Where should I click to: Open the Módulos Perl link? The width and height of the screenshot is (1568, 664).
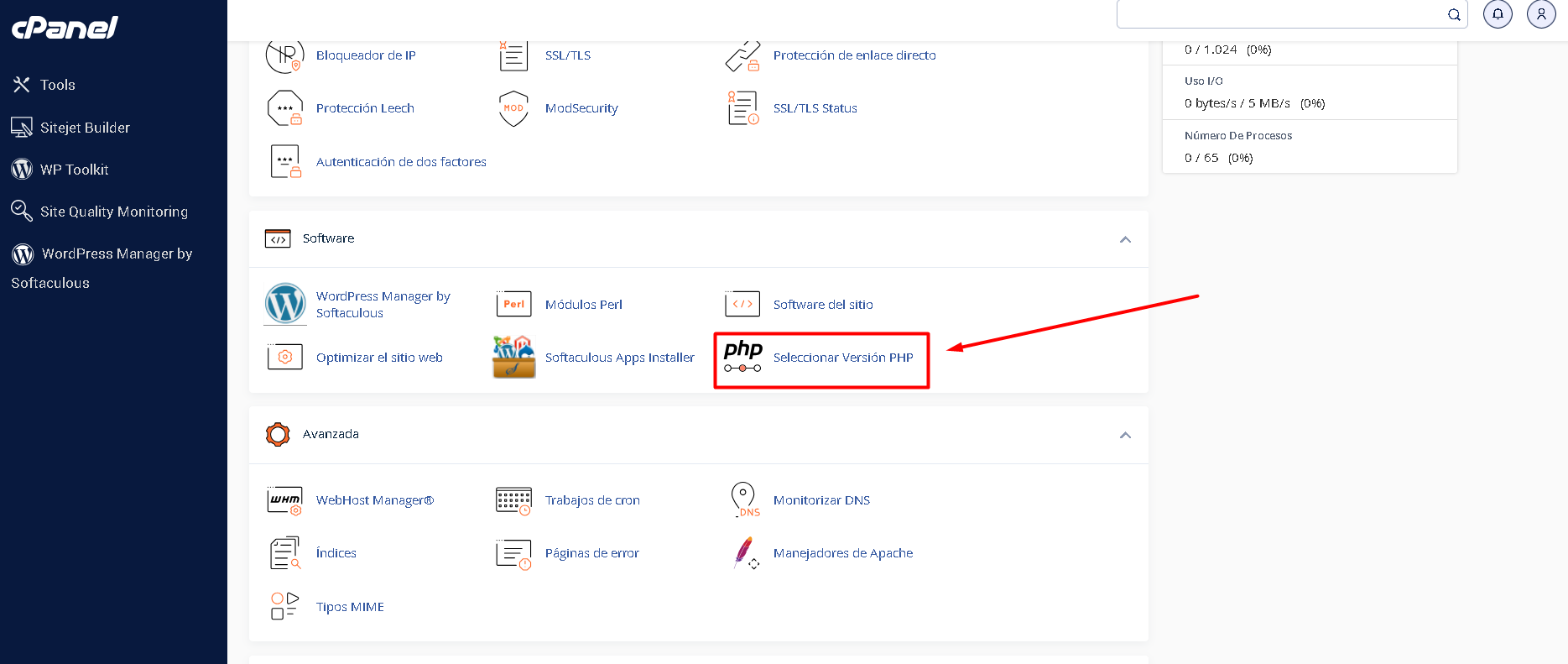(584, 305)
